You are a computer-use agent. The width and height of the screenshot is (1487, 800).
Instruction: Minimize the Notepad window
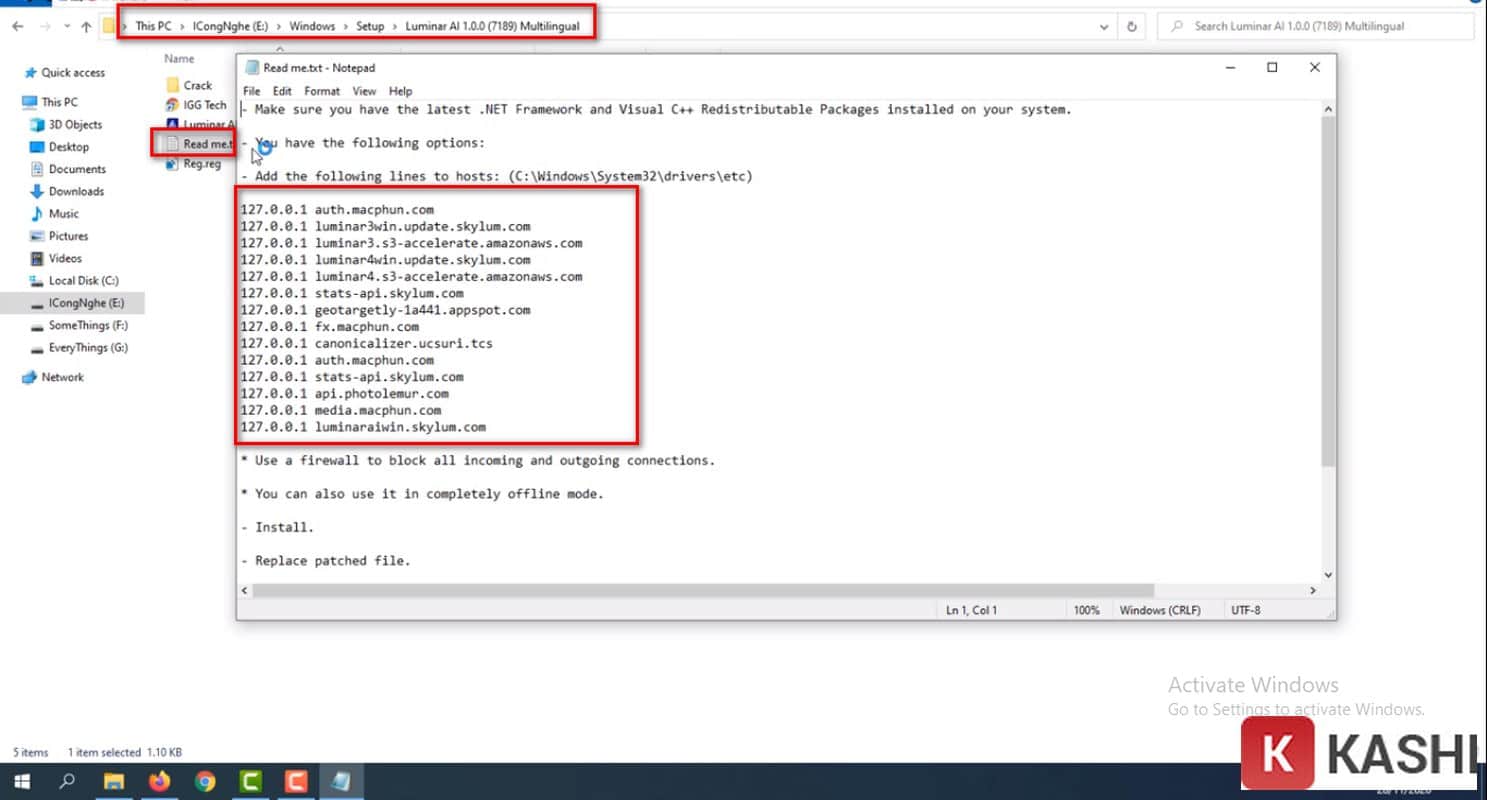tap(1229, 67)
